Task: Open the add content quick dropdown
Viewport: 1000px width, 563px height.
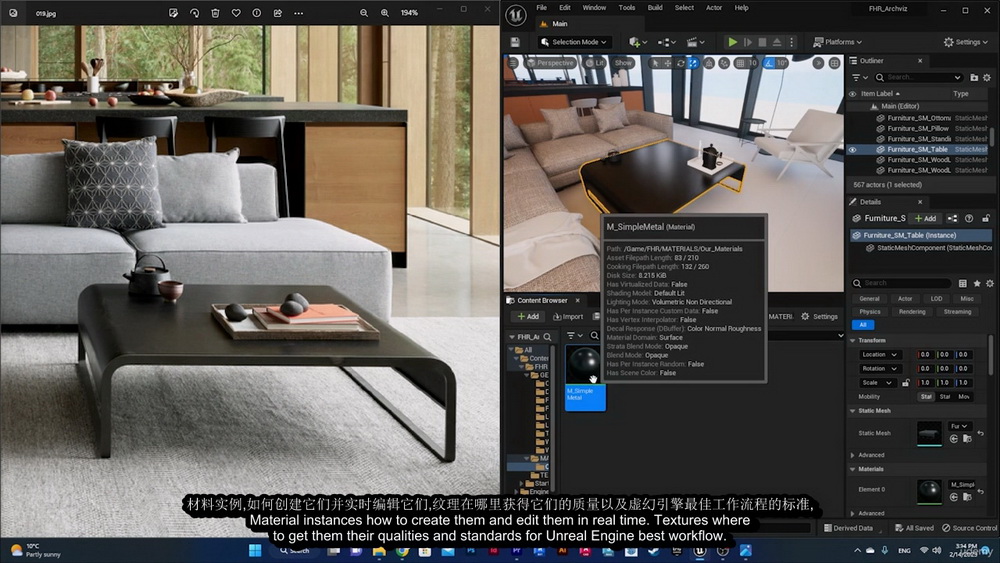Action: (x=638, y=42)
